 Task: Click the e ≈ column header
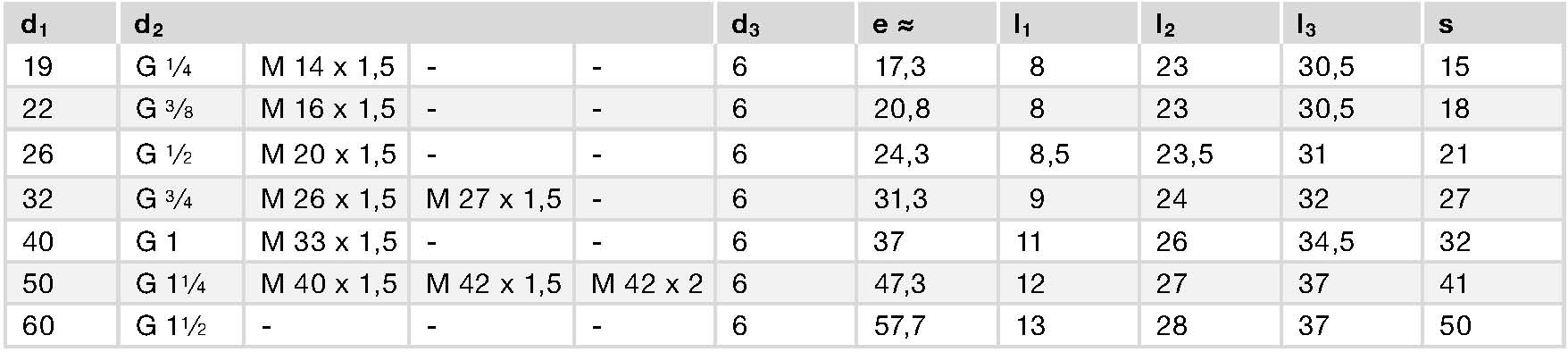(927, 24)
